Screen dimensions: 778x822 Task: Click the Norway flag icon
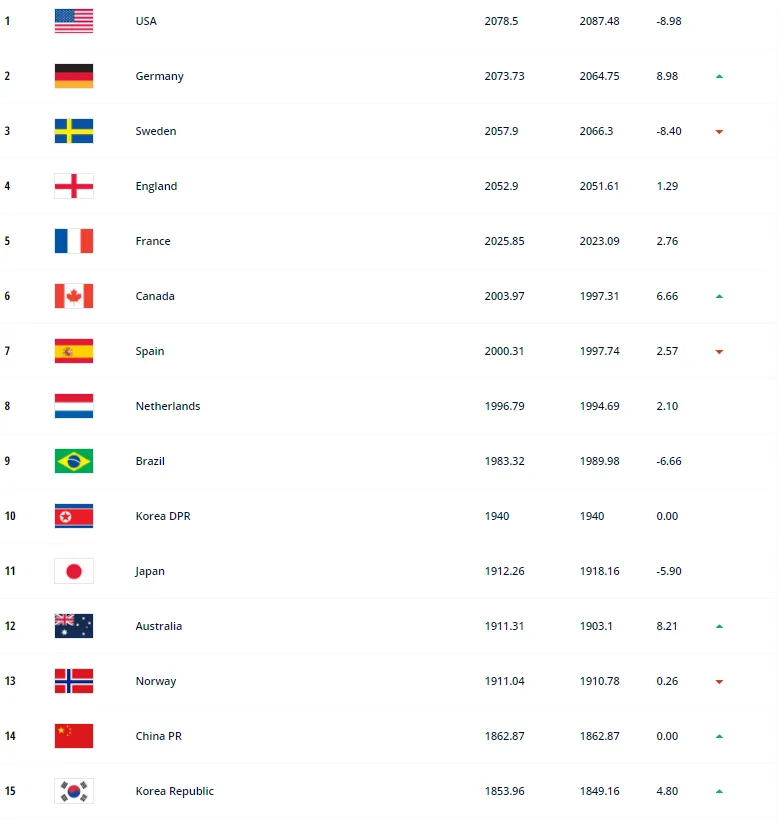pyautogui.click(x=73, y=681)
